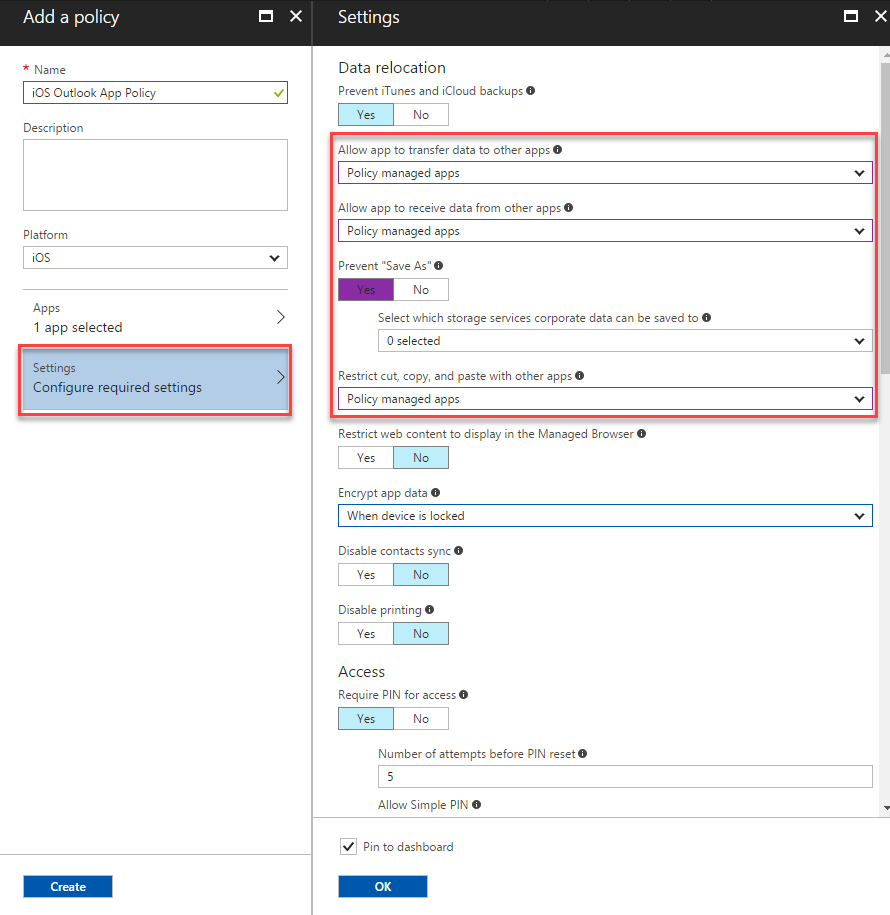The image size is (890, 915).
Task: Click info icon next to Disable printing
Action: [428, 609]
